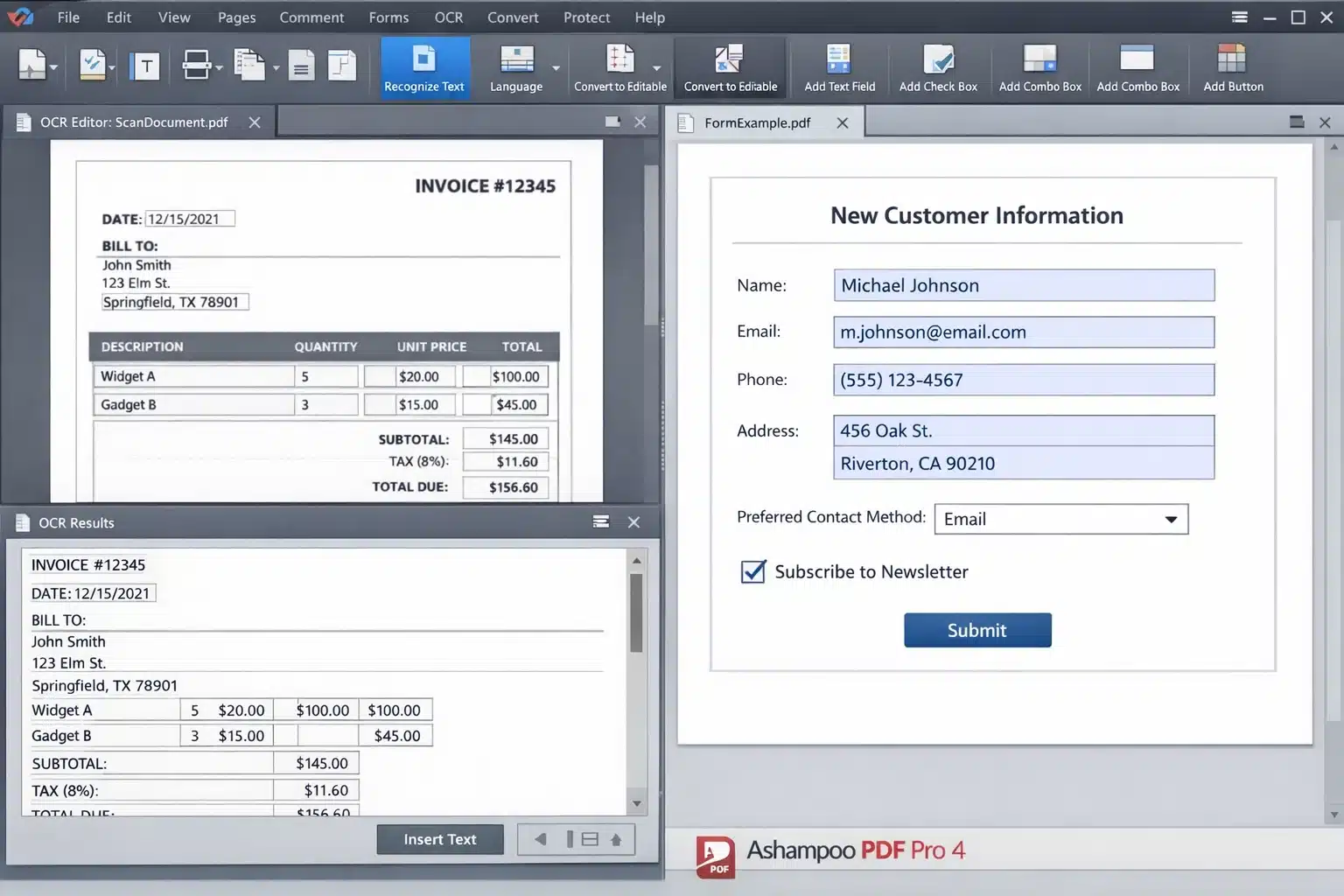The height and width of the screenshot is (896, 1344).
Task: Toggle the Subscribe to Newsletter checkbox
Action: tap(753, 571)
